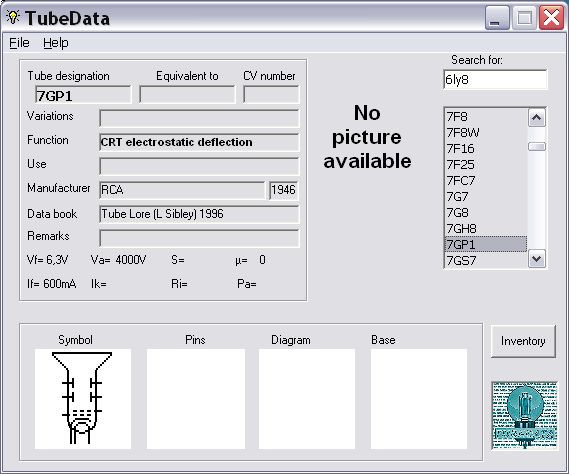Viewport: 569px width, 474px height.
Task: Click the Manufacturer field showing RCA
Action: 182,190
